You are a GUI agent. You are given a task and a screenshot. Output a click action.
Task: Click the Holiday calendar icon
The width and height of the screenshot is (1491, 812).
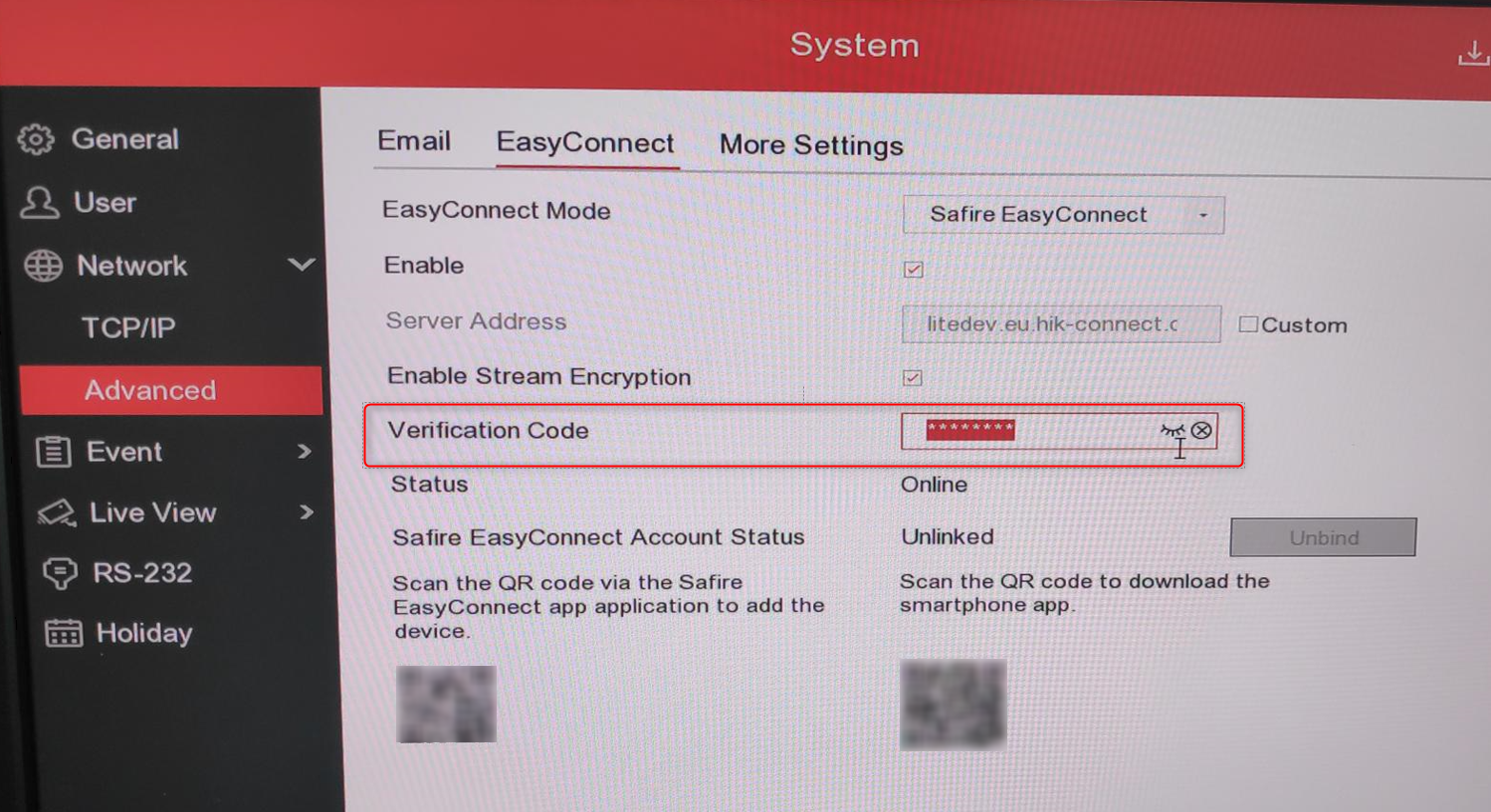pos(64,633)
